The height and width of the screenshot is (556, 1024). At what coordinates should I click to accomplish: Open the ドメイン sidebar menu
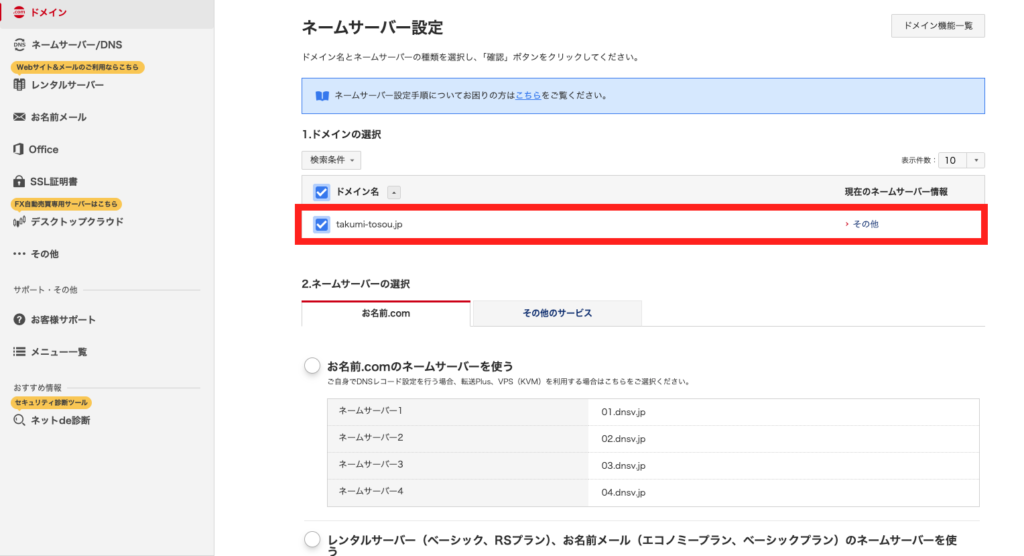(x=49, y=12)
